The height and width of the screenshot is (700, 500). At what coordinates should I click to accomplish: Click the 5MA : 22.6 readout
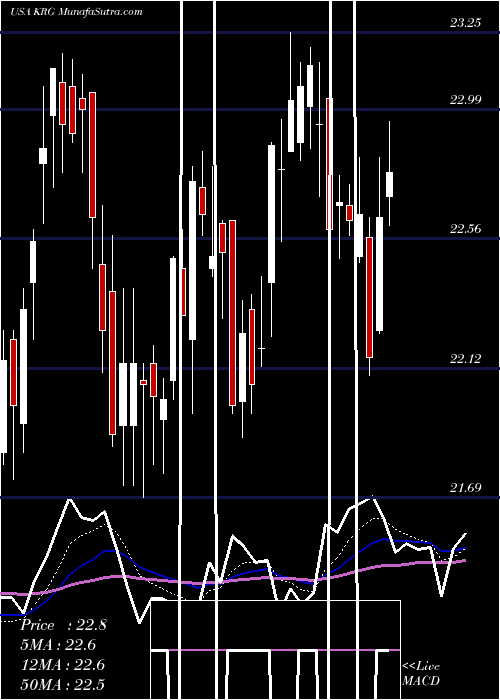(x=58, y=645)
